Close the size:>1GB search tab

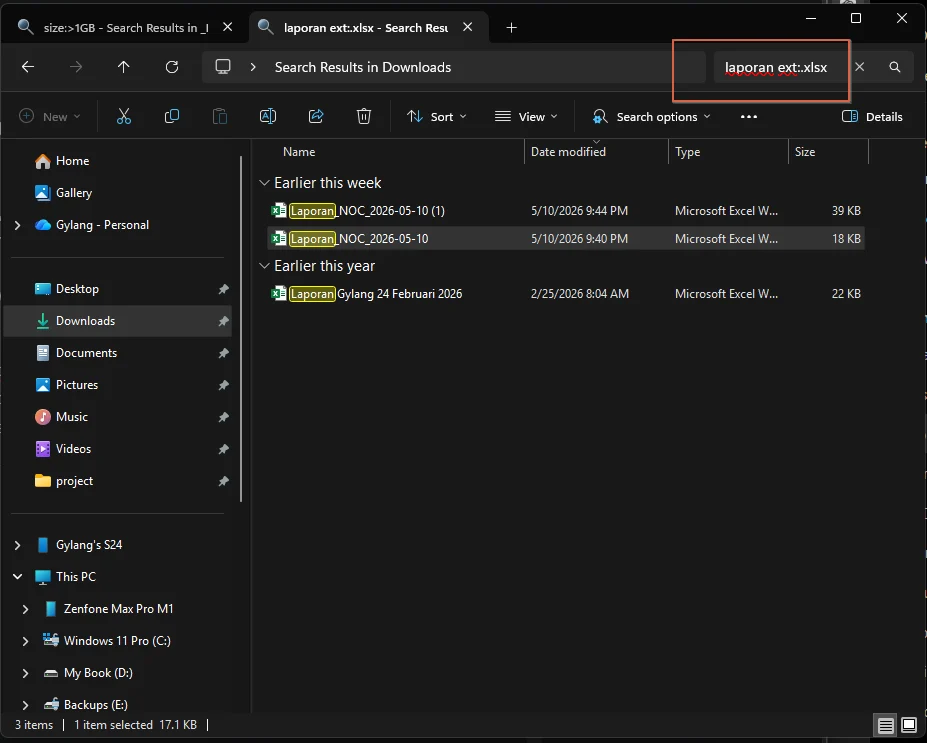228,27
